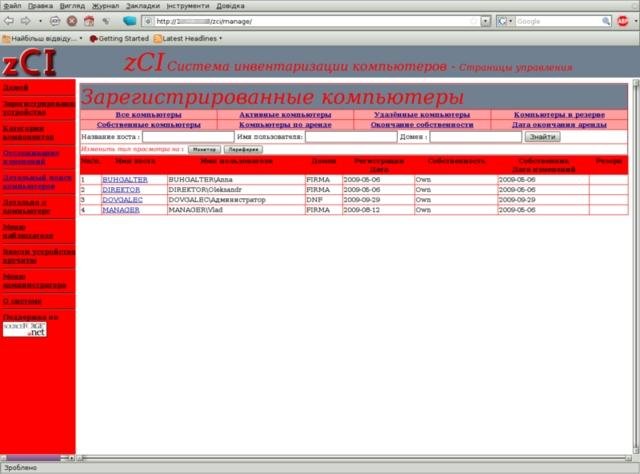Open the Компьютеры в резерве link
Viewport: 640px width, 474px height.
click(x=559, y=115)
